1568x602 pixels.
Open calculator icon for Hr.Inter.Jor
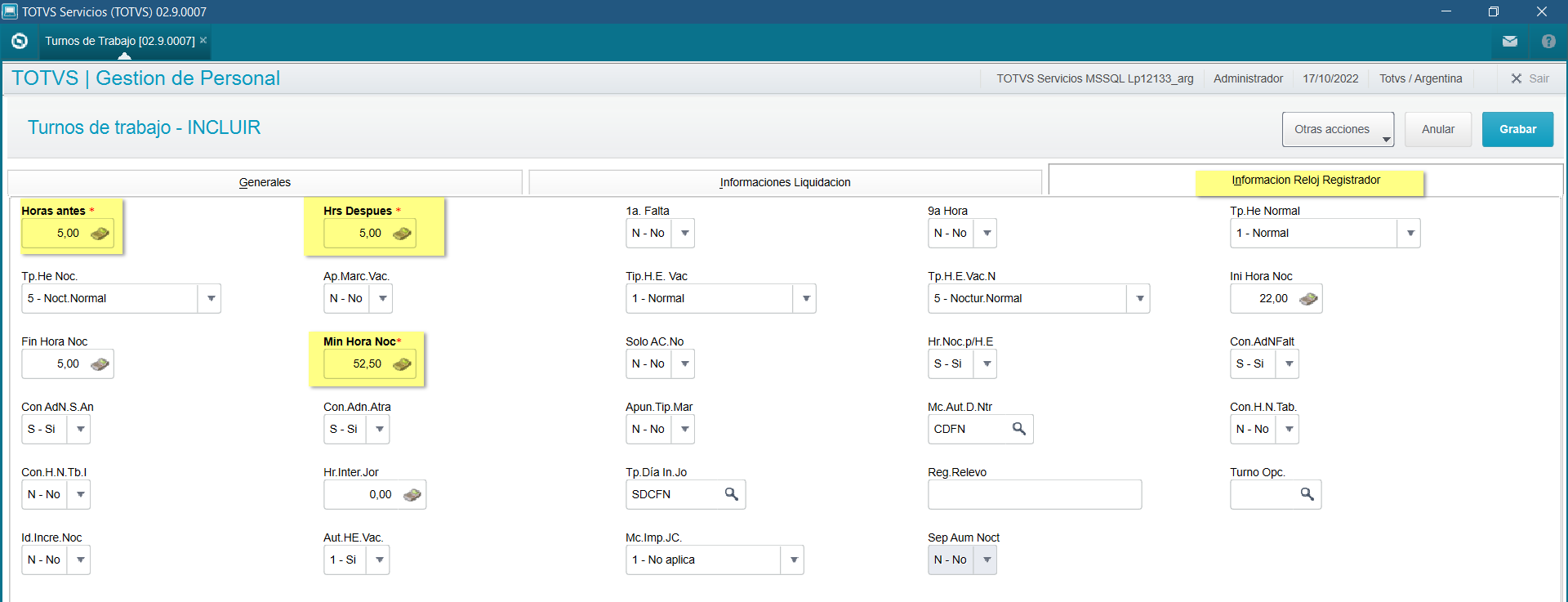tap(412, 495)
